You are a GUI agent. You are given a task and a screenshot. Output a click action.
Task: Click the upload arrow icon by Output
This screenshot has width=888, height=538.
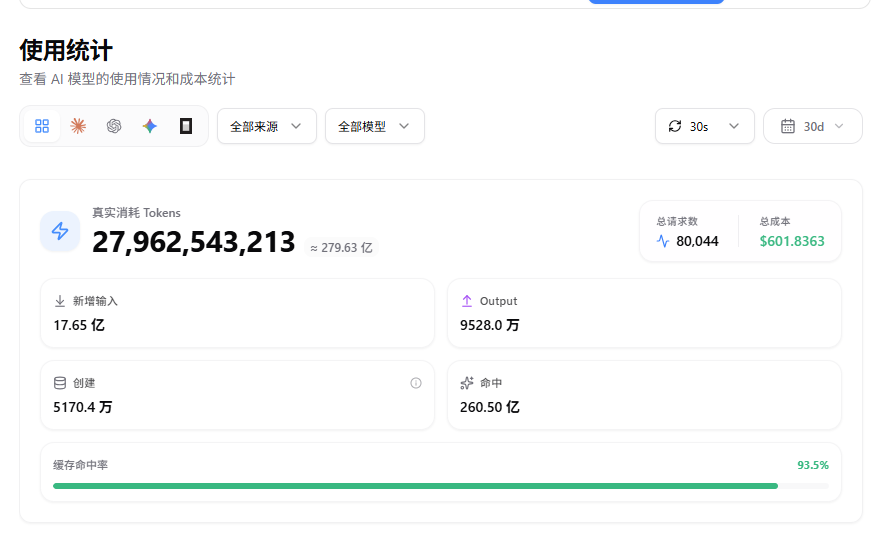[467, 301]
